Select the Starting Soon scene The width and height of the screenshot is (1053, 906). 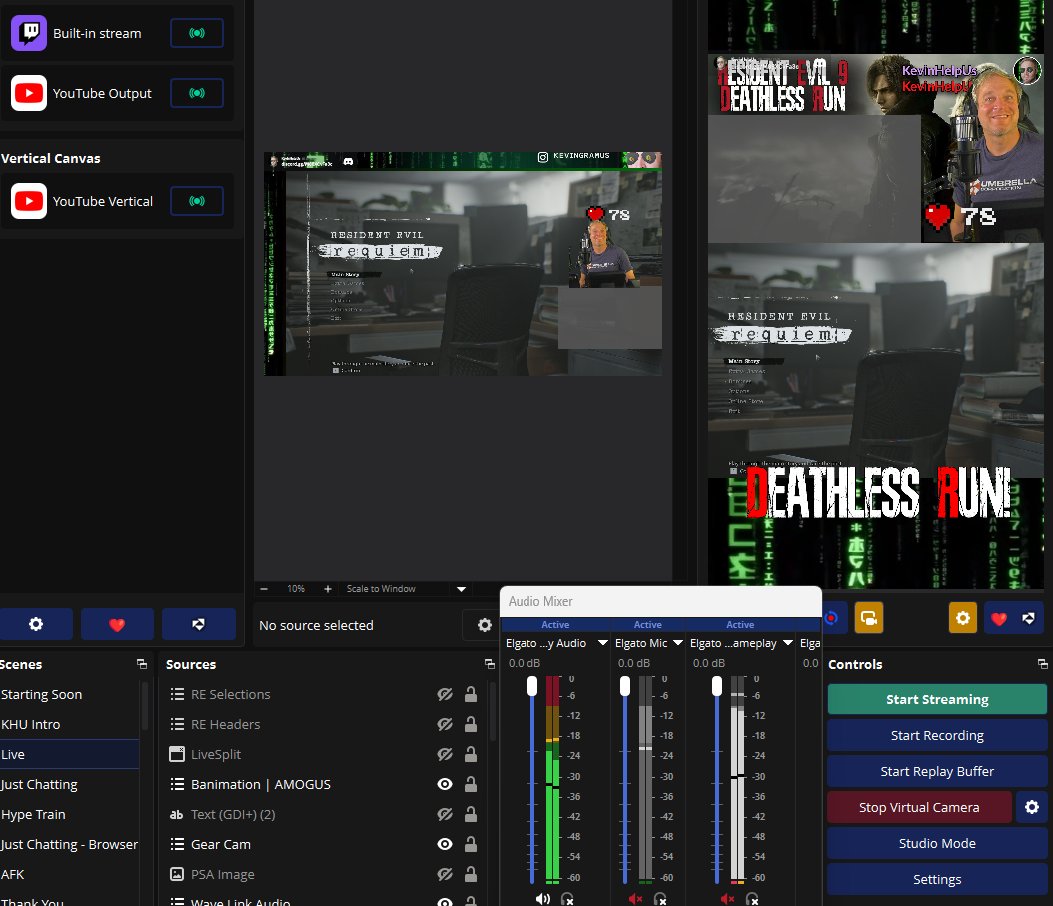point(69,694)
